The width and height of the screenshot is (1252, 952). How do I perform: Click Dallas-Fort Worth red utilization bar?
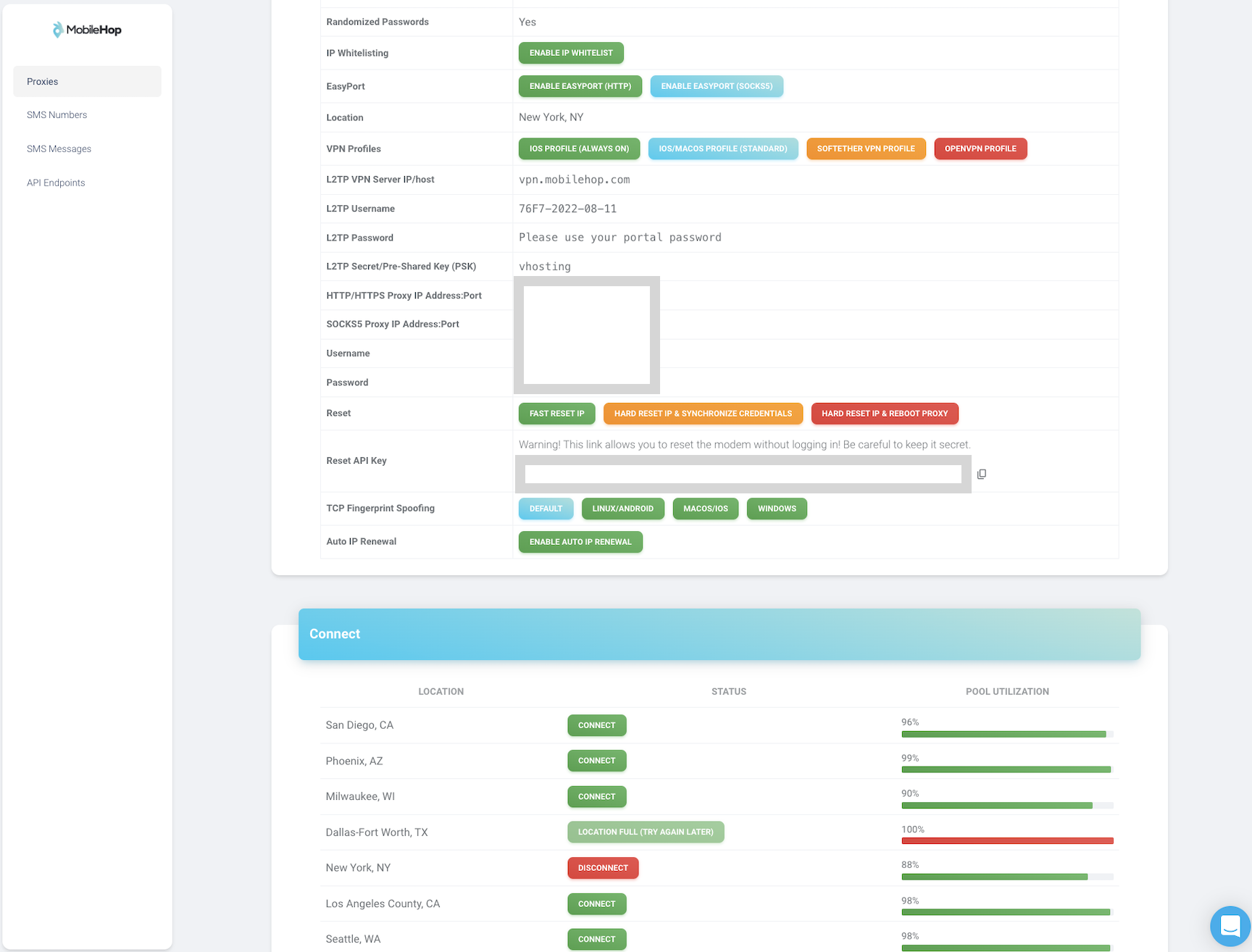(x=1007, y=841)
